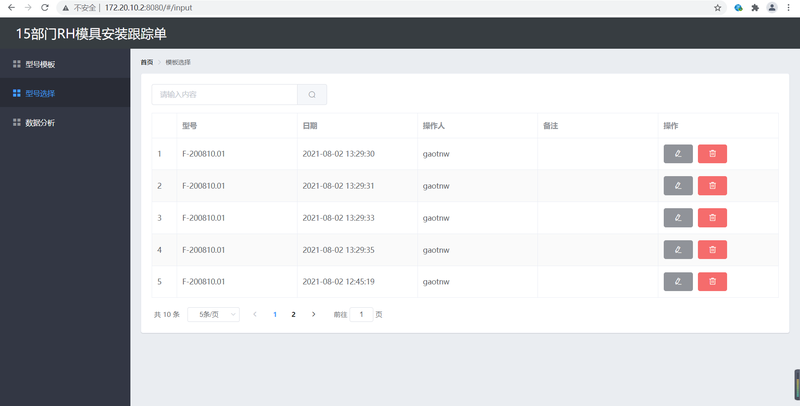Viewport: 800px width, 406px height.
Task: Open the 5条/页 page size dropdown
Action: (x=213, y=314)
